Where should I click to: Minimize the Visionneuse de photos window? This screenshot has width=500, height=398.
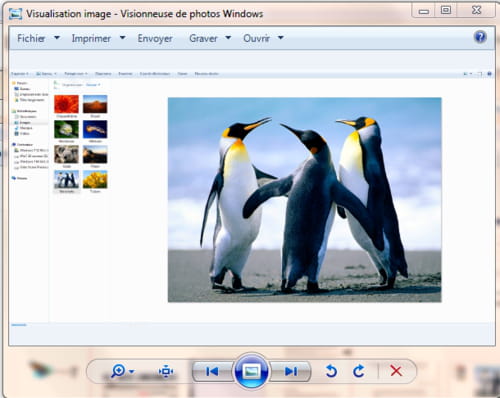click(x=424, y=11)
